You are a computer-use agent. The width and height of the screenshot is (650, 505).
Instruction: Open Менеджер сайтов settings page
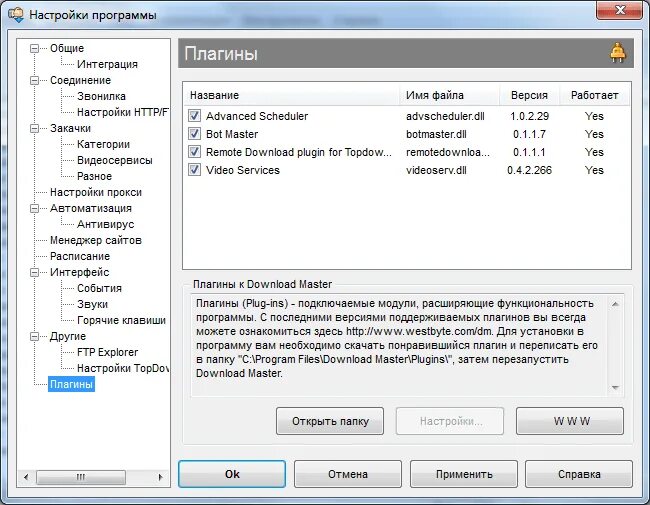(96, 240)
